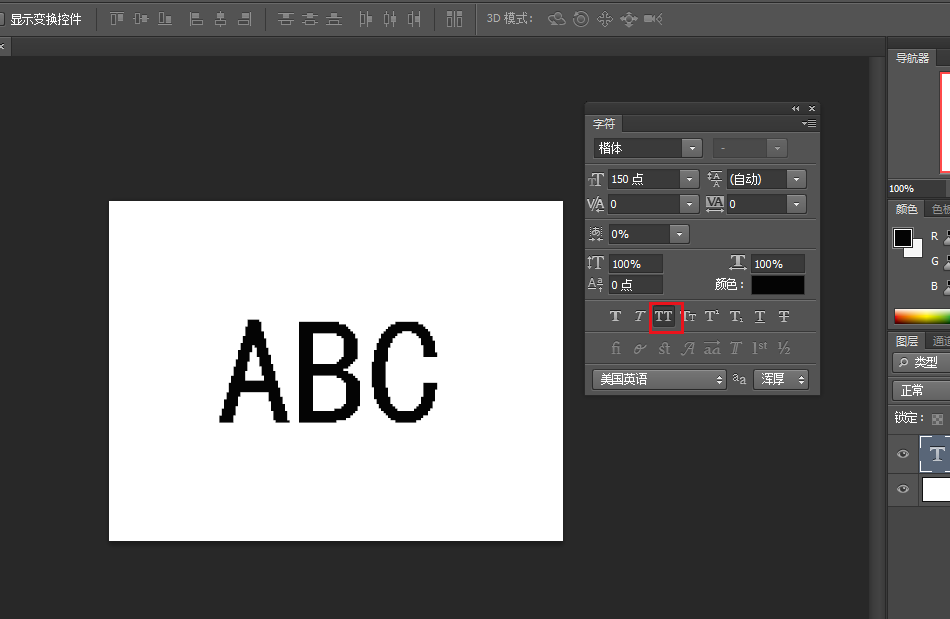
Task: Distribute right edges icon
Action: (414, 19)
